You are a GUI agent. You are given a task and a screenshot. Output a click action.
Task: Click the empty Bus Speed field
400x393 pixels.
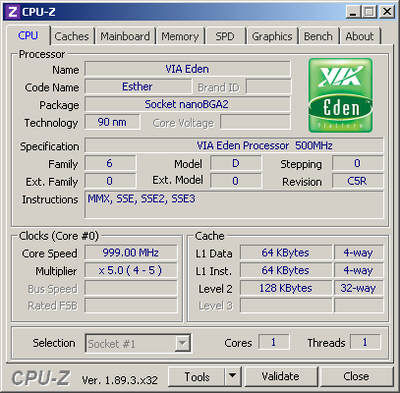[x=131, y=288]
